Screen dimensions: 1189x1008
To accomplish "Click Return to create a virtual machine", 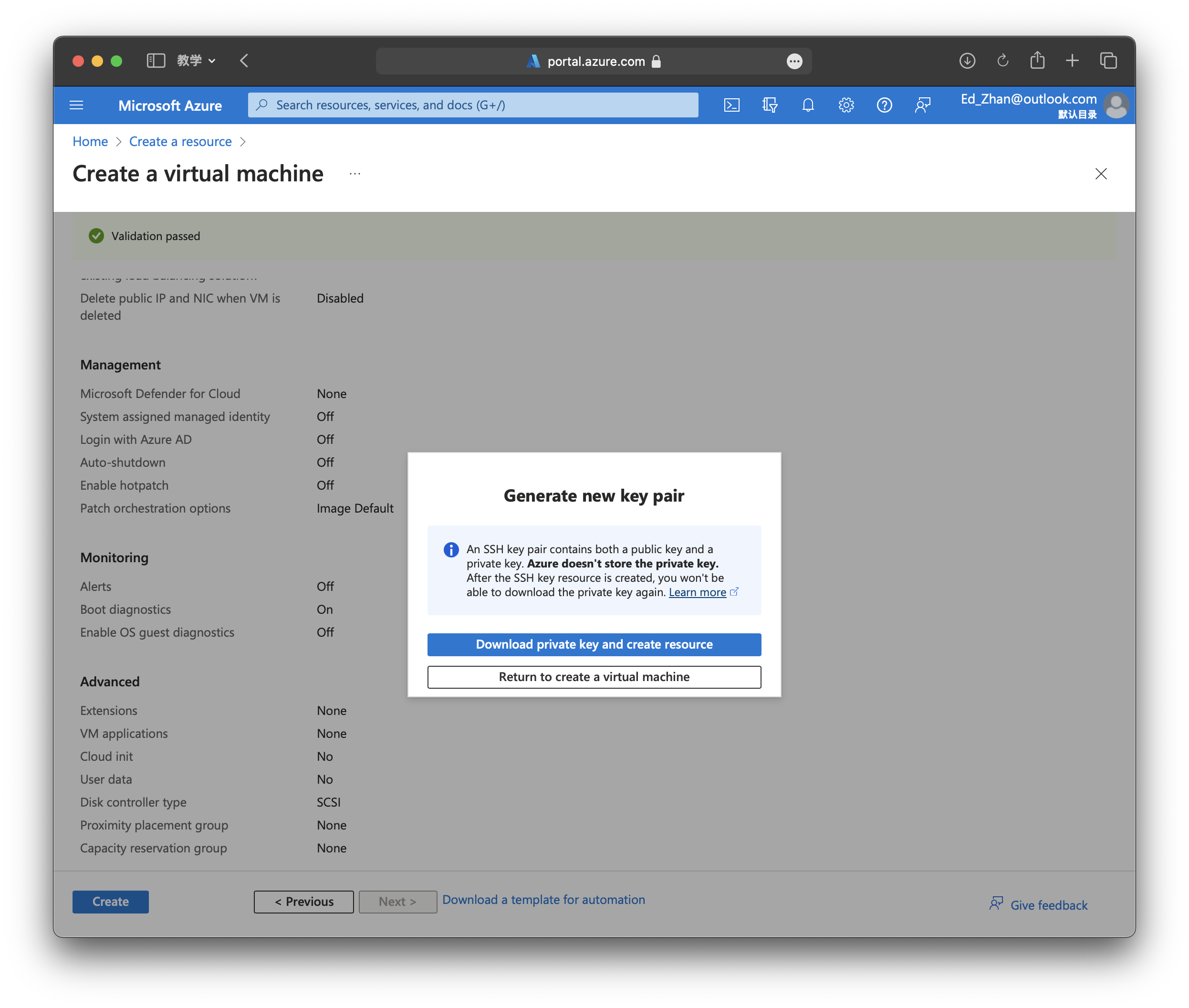I will 594,677.
